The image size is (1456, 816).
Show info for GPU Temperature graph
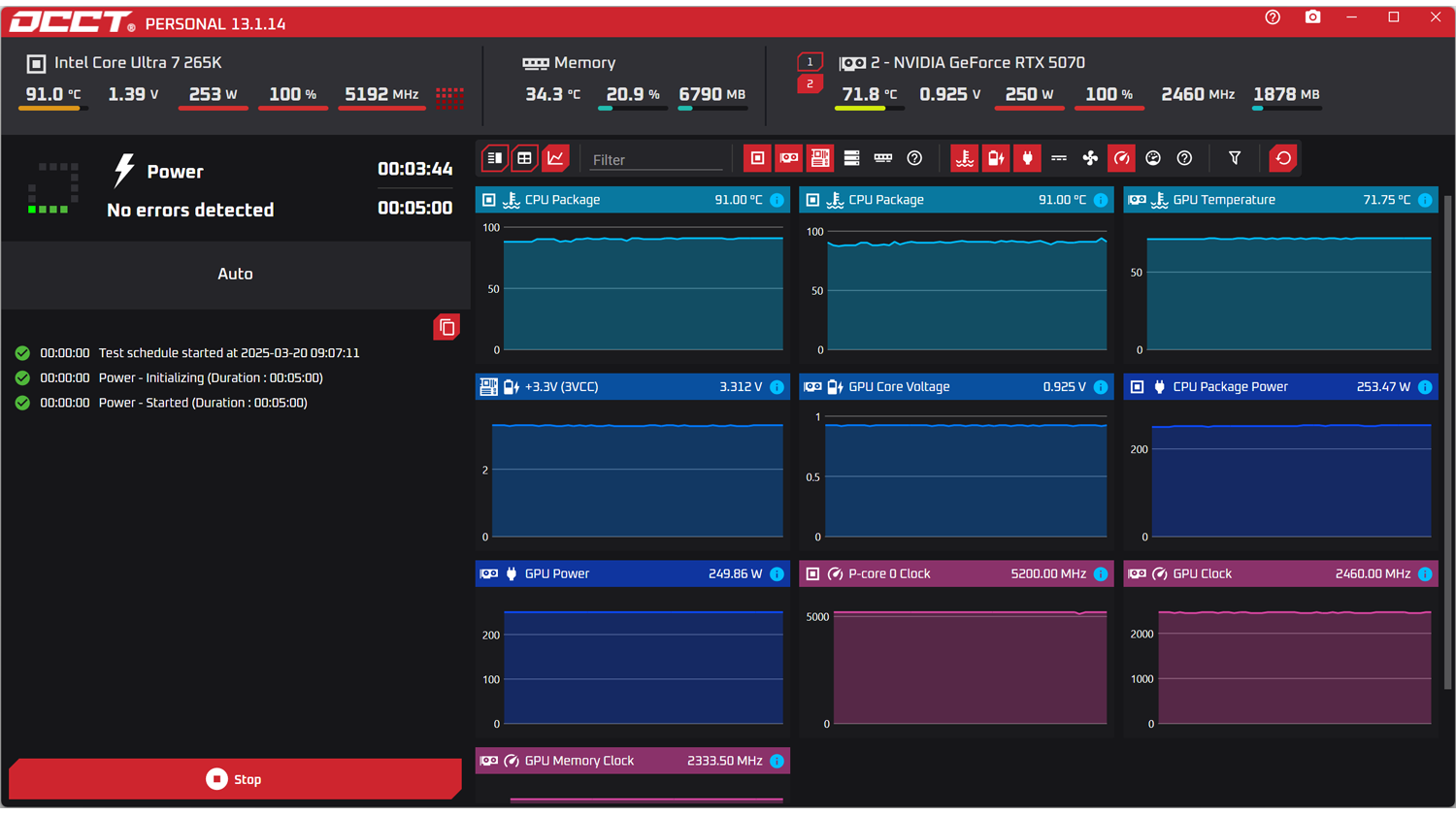(1424, 200)
